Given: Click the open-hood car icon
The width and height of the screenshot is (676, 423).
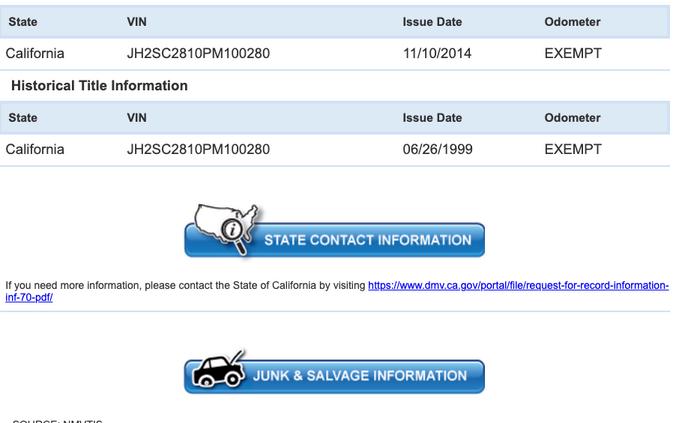Looking at the screenshot, I should pos(219,369).
